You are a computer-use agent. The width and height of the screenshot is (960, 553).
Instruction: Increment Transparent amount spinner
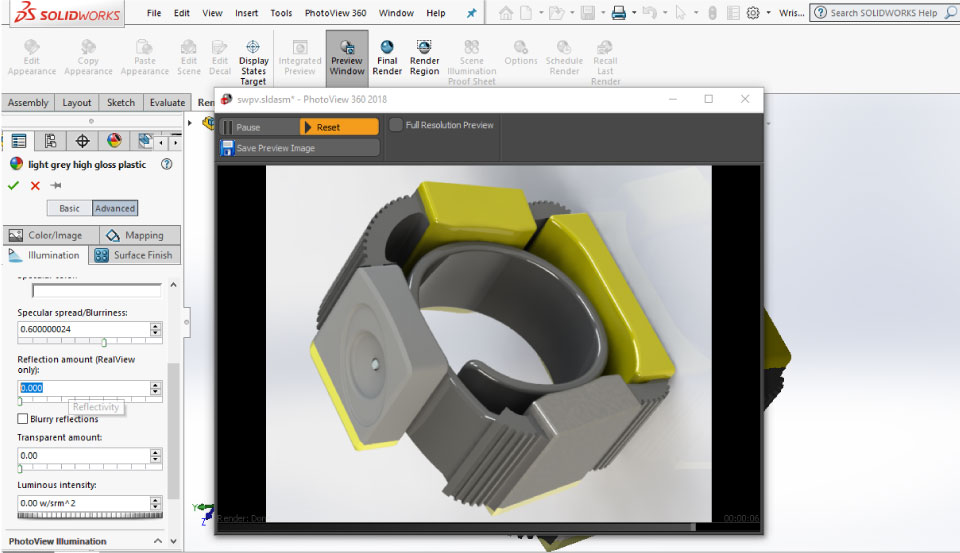click(156, 453)
